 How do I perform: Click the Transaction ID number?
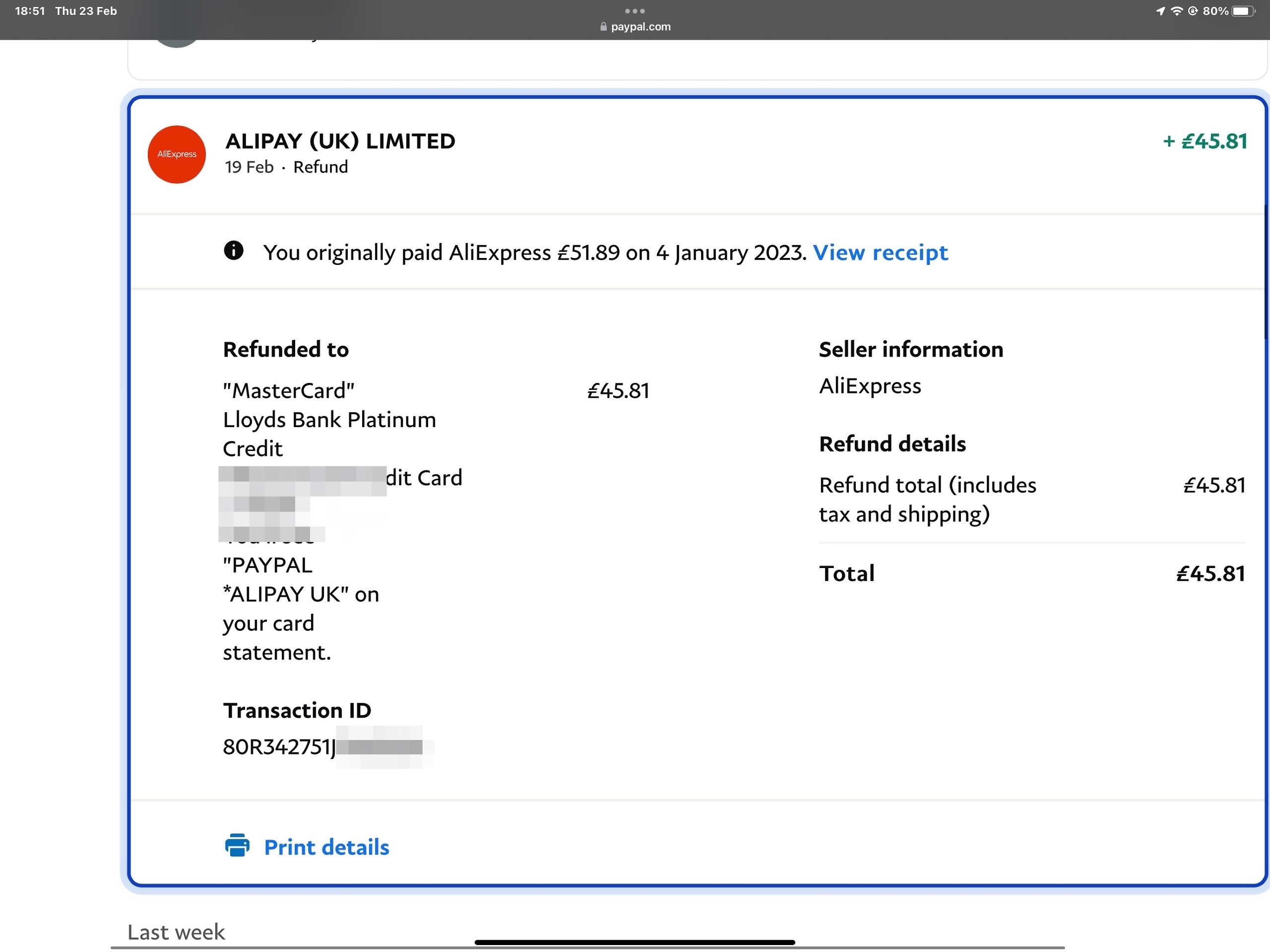point(327,747)
